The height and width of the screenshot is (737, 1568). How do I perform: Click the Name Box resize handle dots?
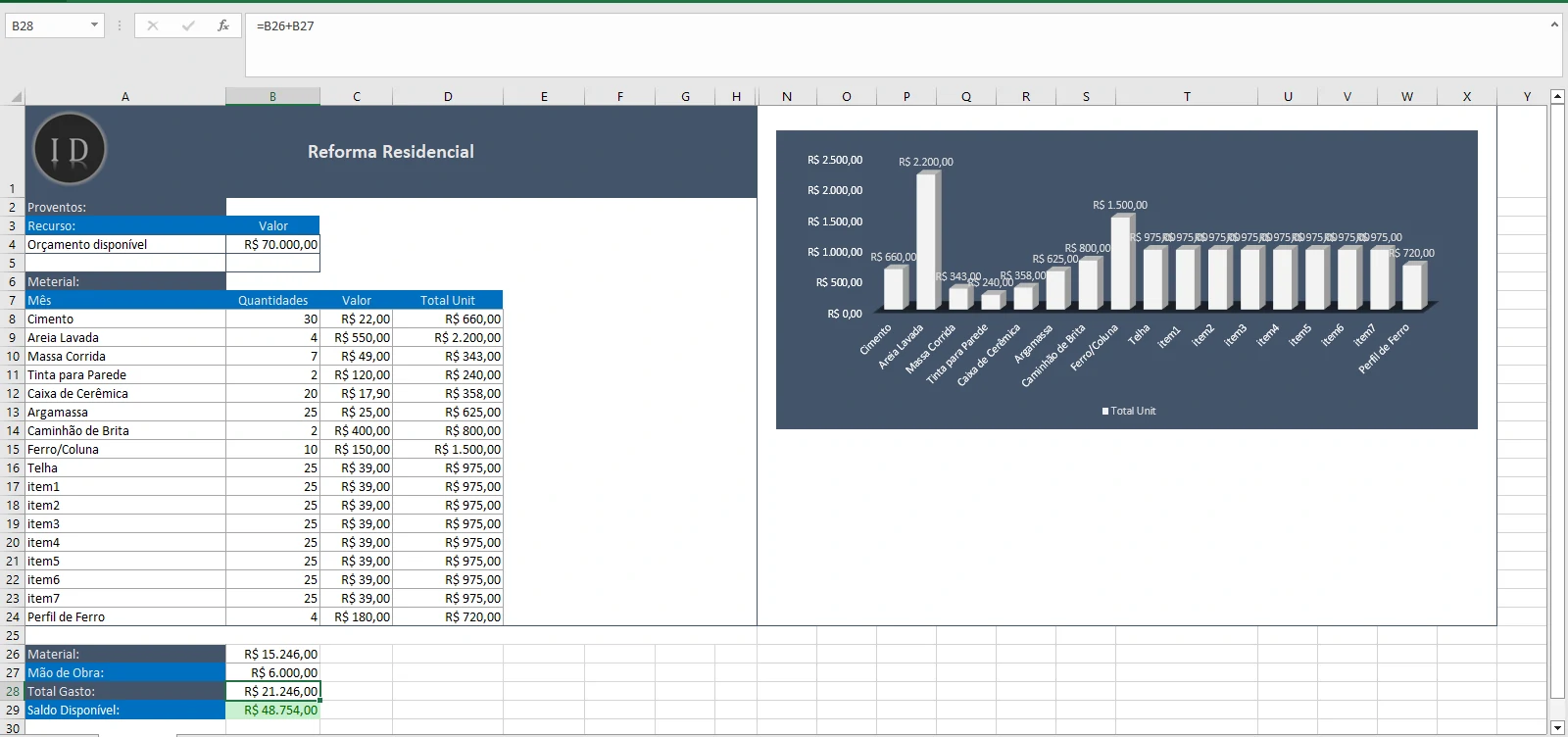(x=120, y=25)
